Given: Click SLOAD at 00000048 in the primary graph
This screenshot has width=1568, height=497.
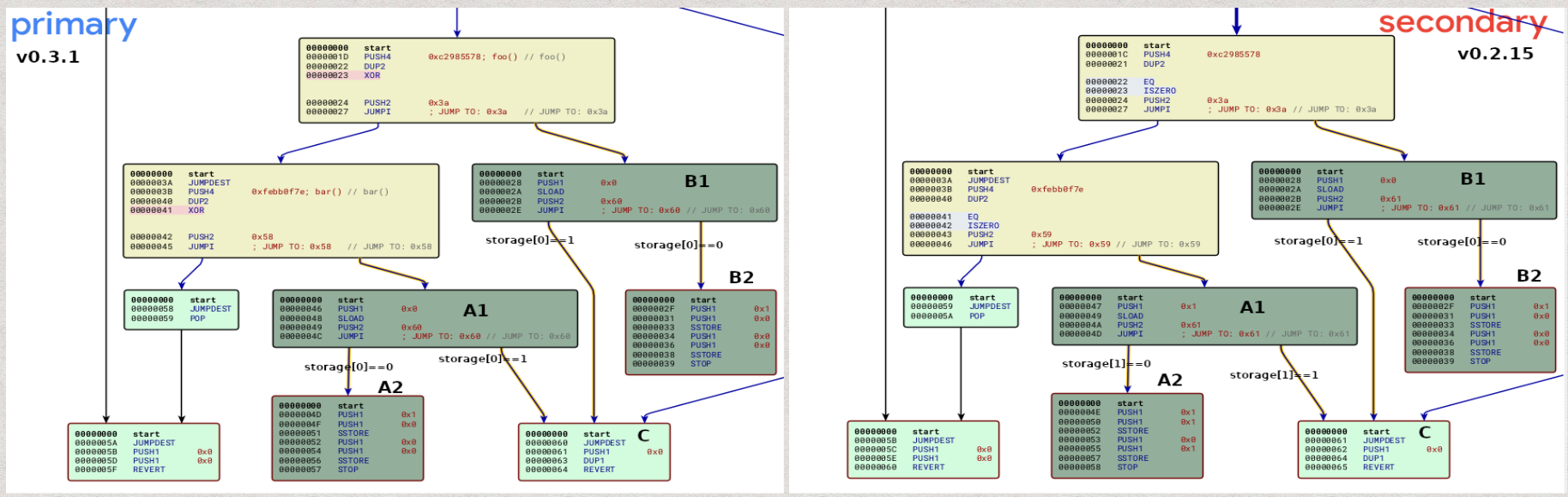Looking at the screenshot, I should tap(322, 318).
